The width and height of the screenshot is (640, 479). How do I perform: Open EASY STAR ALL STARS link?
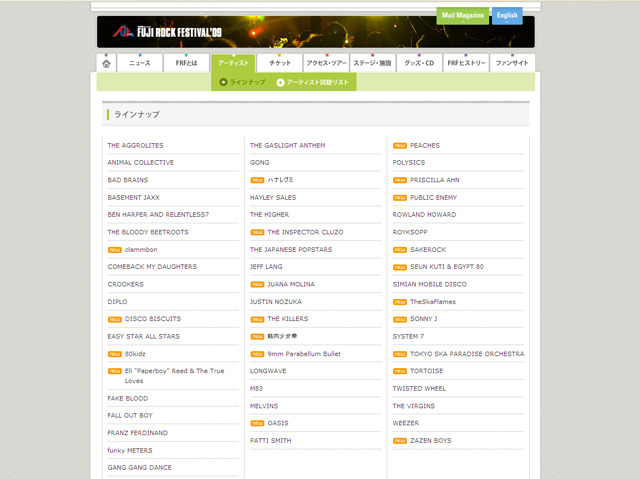(144, 337)
